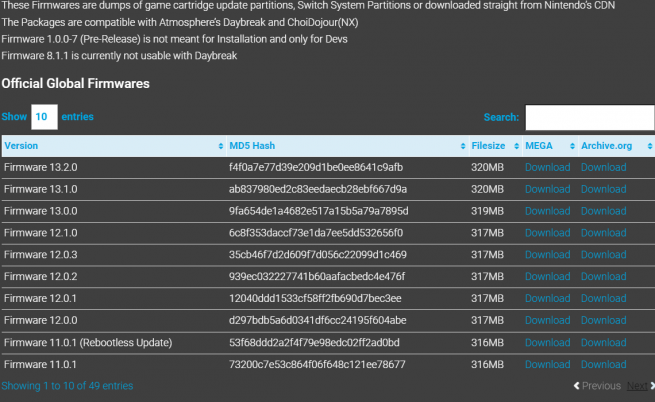Download Firmware 13.2.0 from Archive.org
Screen dimensions: 655x402
point(603,167)
